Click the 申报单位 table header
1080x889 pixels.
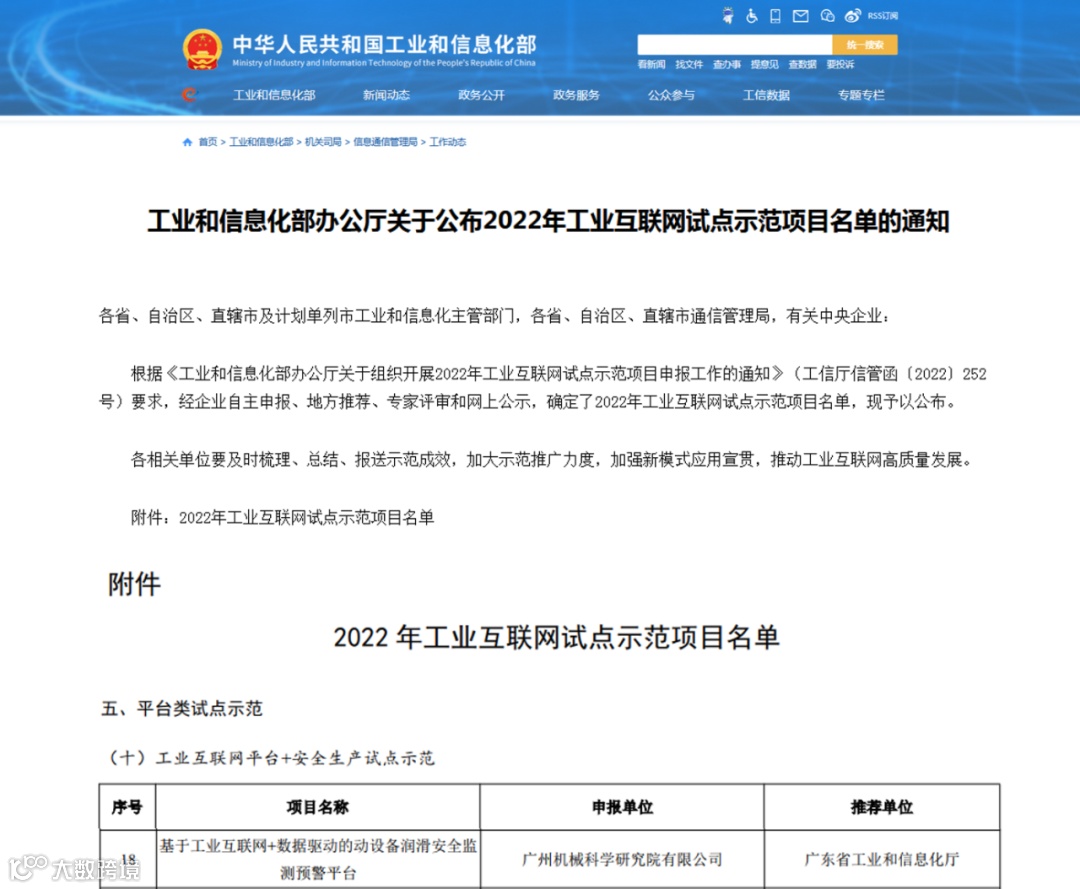click(x=623, y=807)
